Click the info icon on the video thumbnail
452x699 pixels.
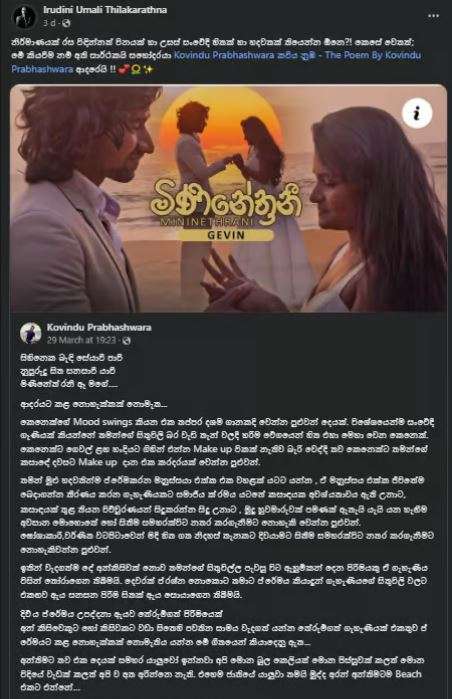tap(417, 113)
